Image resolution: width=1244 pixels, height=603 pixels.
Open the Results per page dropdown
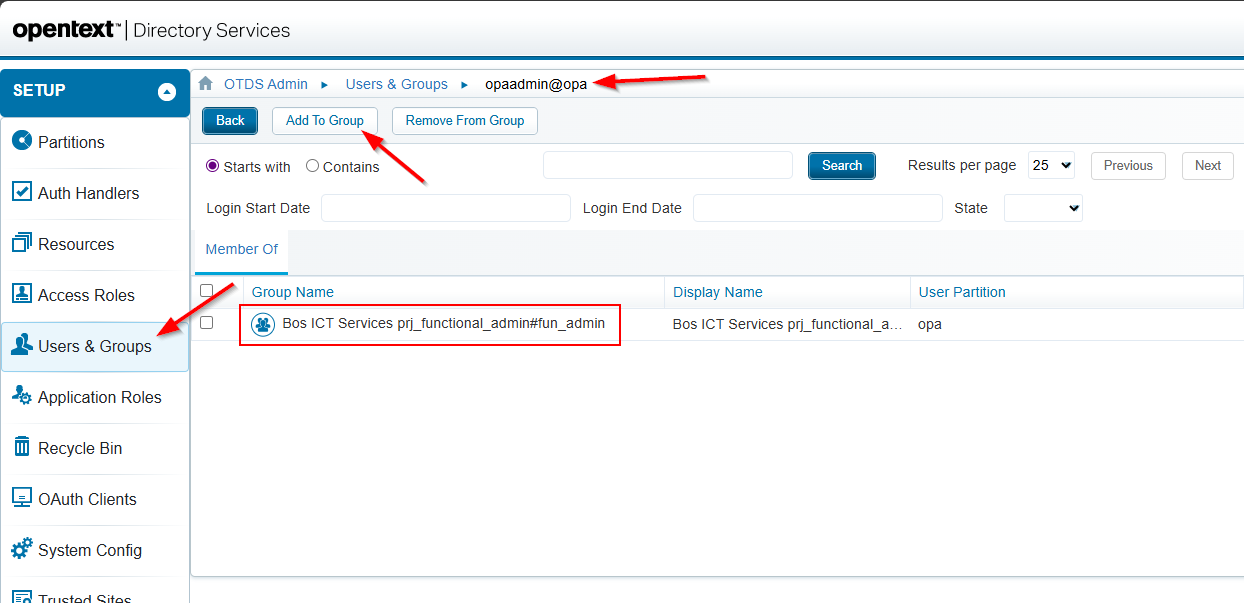(x=1051, y=166)
